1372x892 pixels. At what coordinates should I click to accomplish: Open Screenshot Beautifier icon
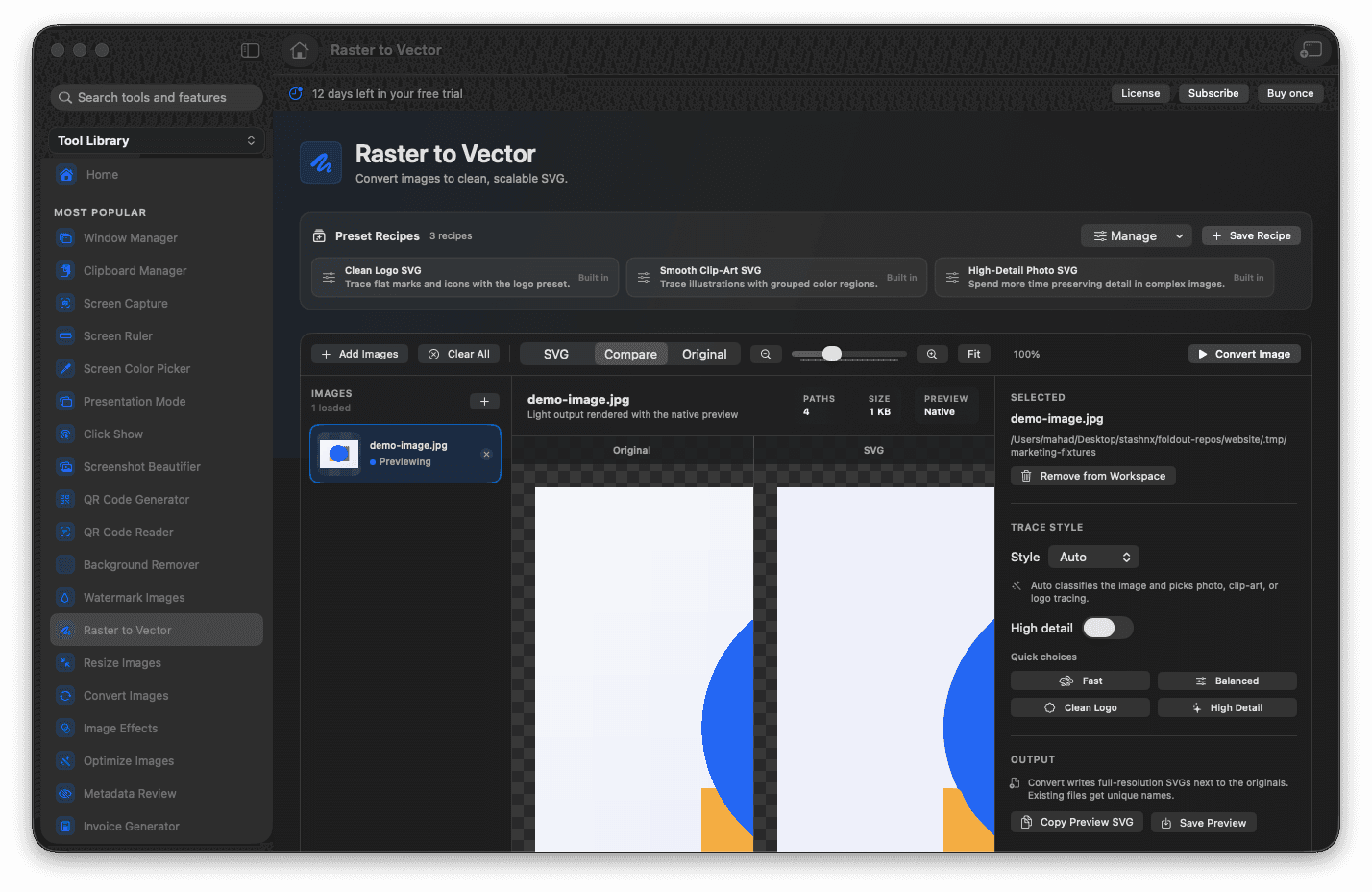point(65,467)
